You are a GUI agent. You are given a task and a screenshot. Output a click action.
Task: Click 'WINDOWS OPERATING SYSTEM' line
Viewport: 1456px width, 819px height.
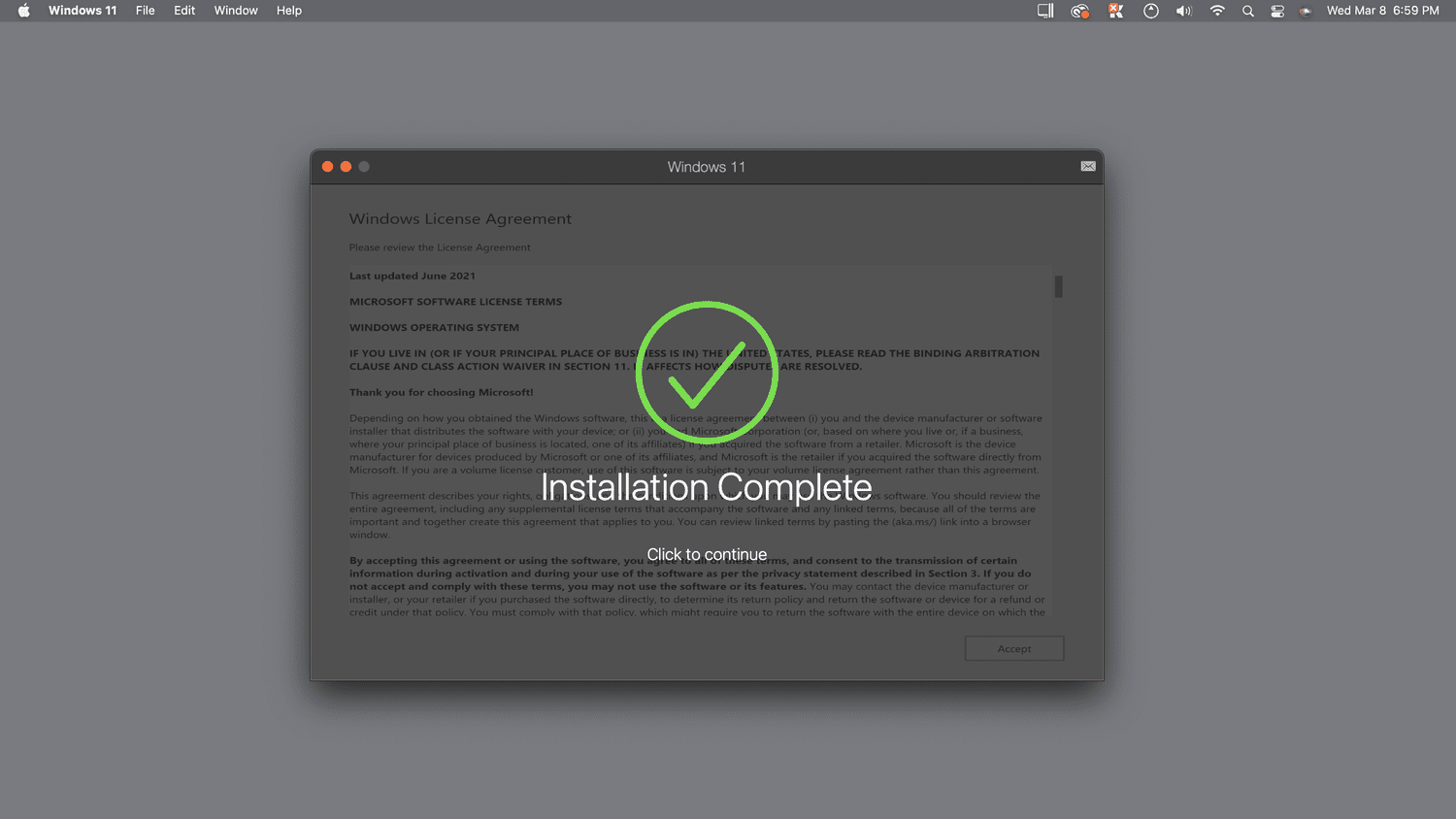(434, 328)
